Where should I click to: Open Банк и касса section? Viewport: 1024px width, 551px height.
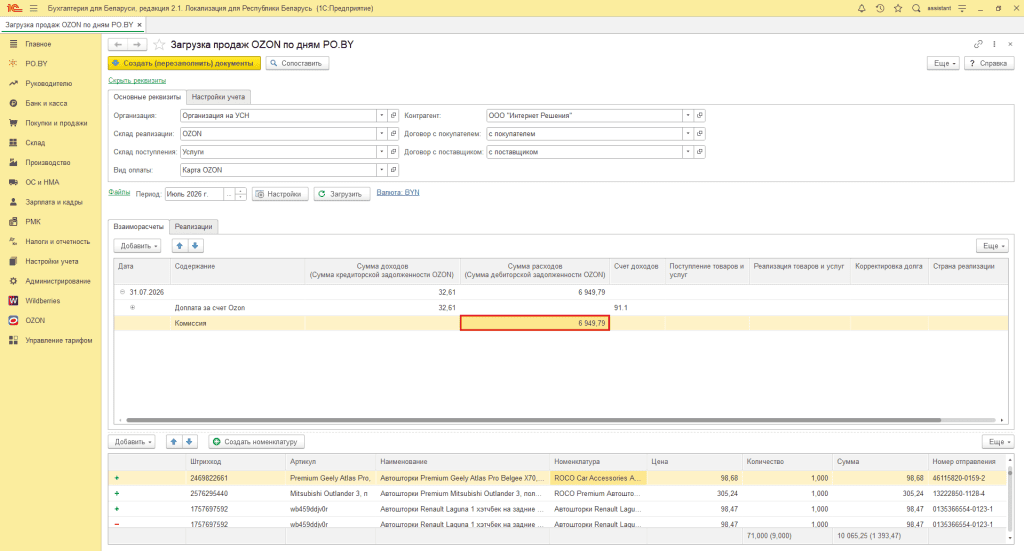coord(46,103)
